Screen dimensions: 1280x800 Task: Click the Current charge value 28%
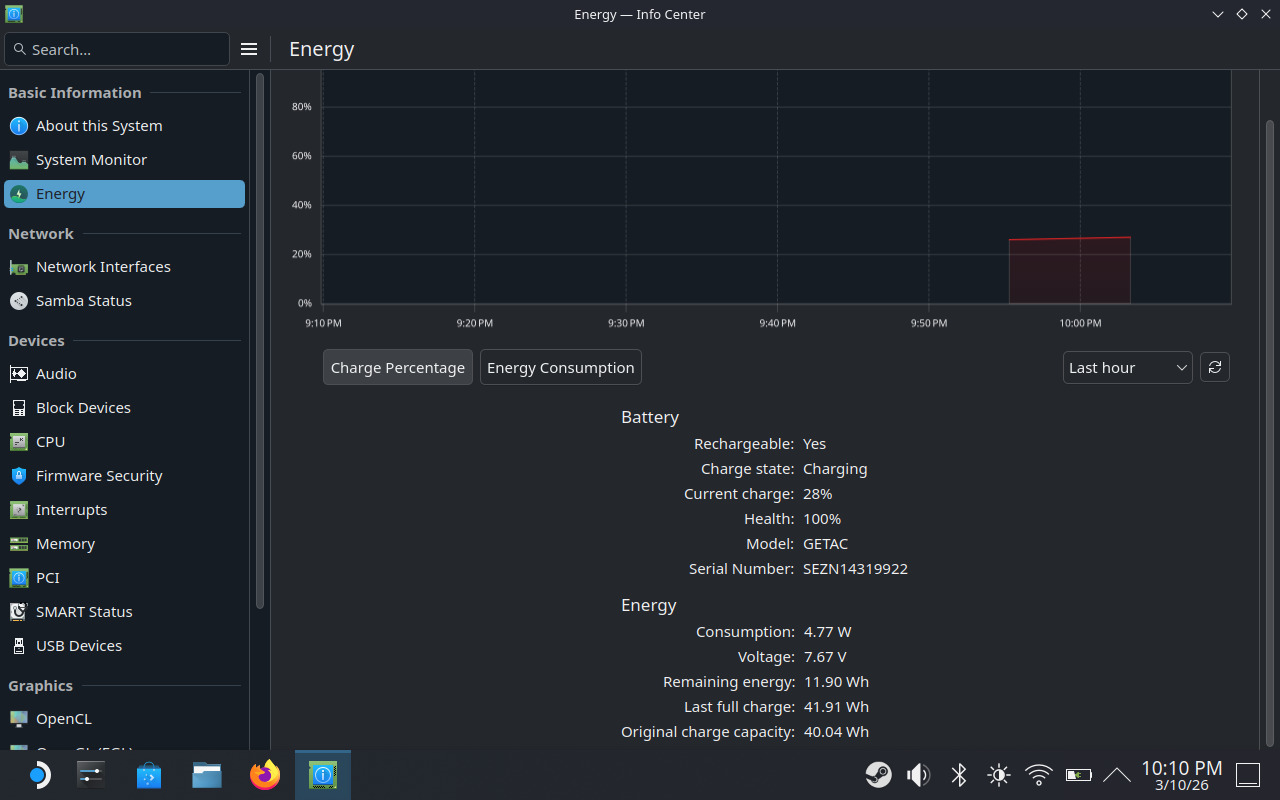(817, 494)
